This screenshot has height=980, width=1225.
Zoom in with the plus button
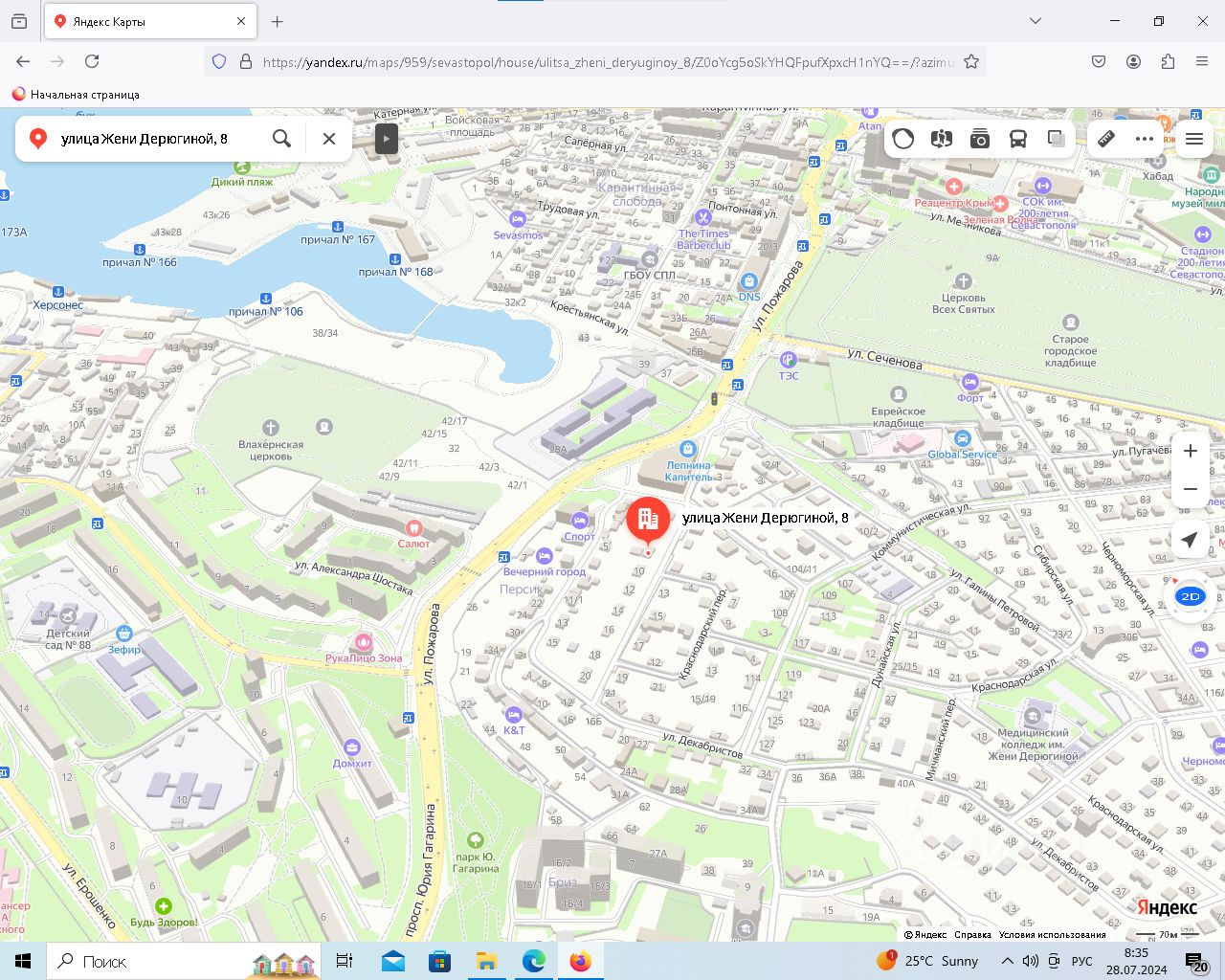coord(1191,451)
